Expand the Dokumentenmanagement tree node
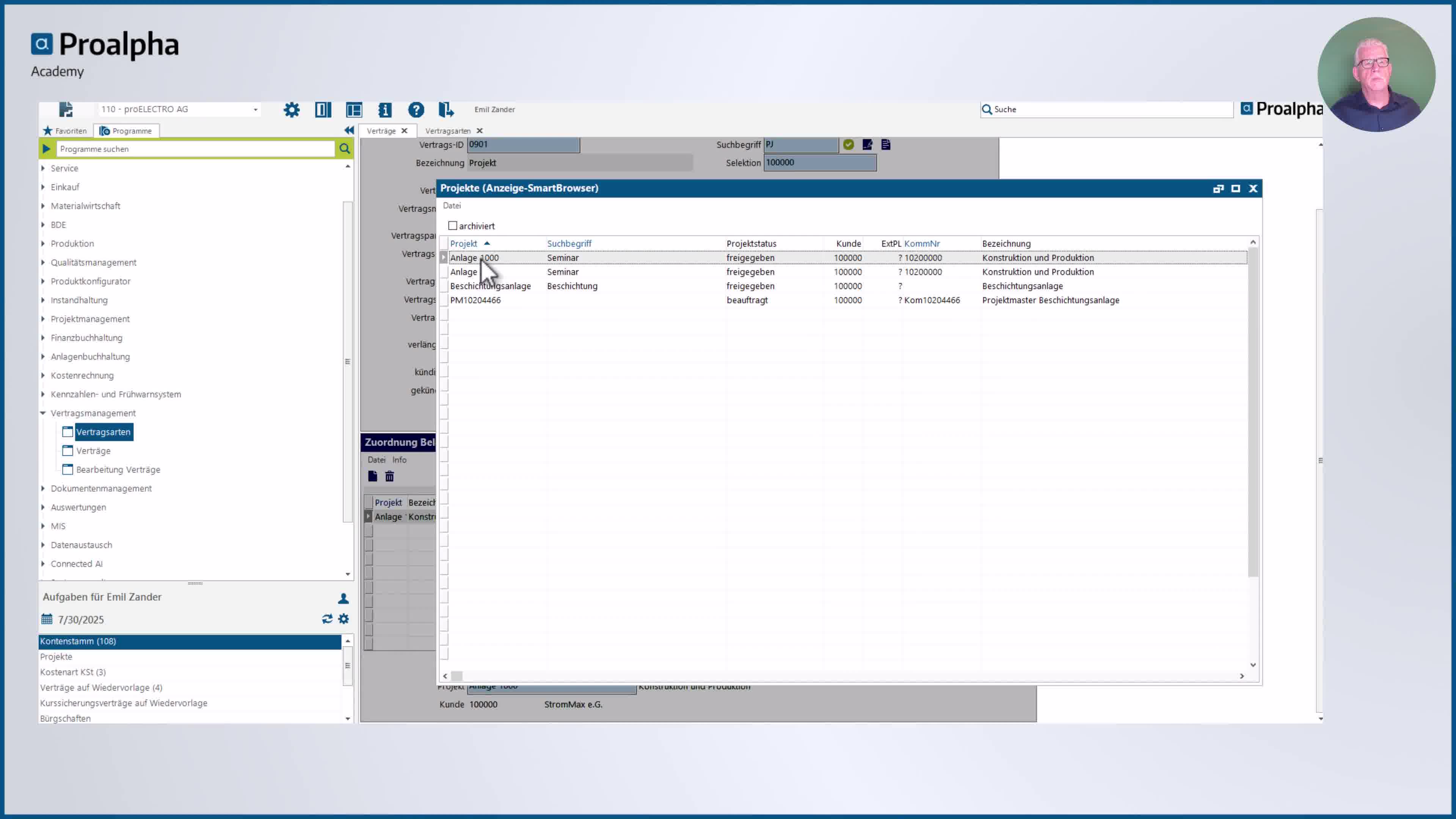 (x=43, y=488)
